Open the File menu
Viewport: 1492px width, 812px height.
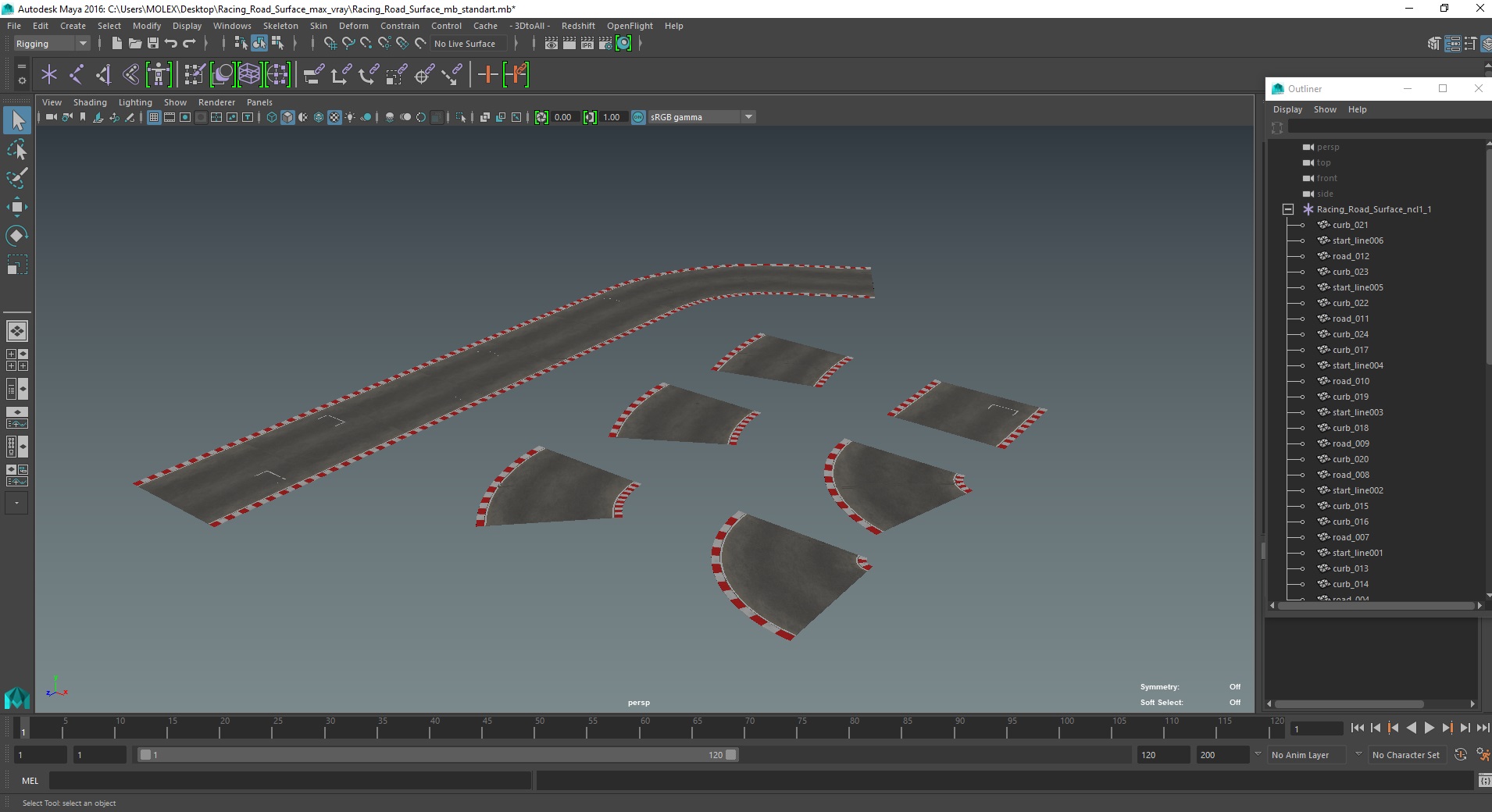point(14,26)
